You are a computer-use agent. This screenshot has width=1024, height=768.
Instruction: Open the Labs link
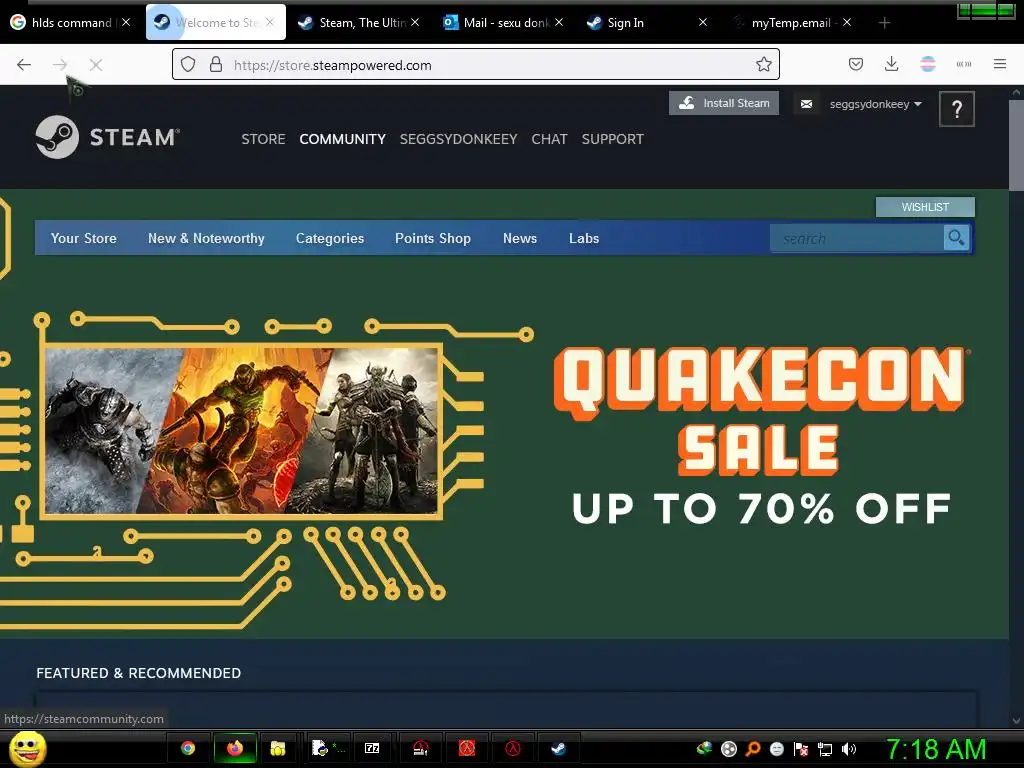[x=584, y=238]
